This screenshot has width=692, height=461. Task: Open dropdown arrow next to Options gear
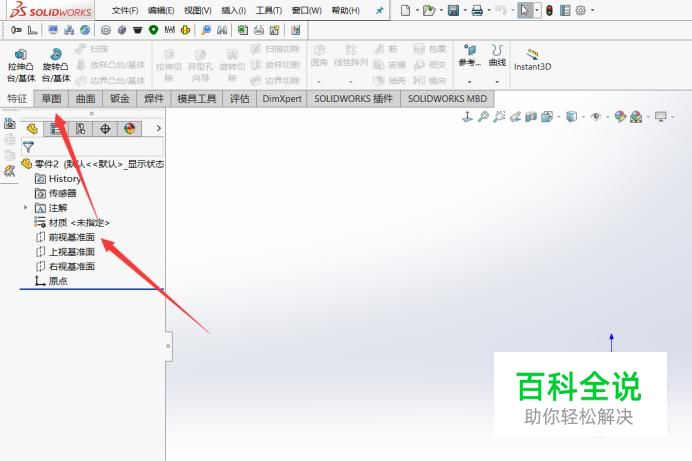(x=592, y=10)
